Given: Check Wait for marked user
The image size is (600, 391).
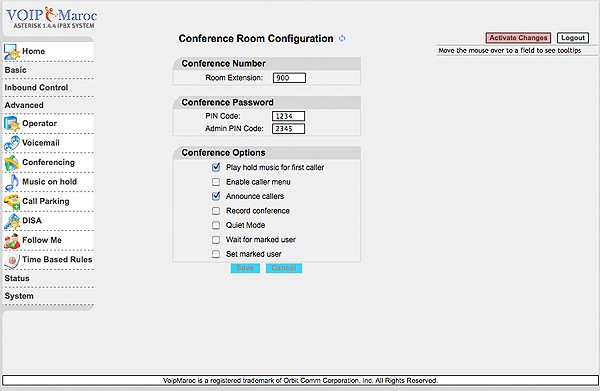Looking at the screenshot, I should (216, 239).
